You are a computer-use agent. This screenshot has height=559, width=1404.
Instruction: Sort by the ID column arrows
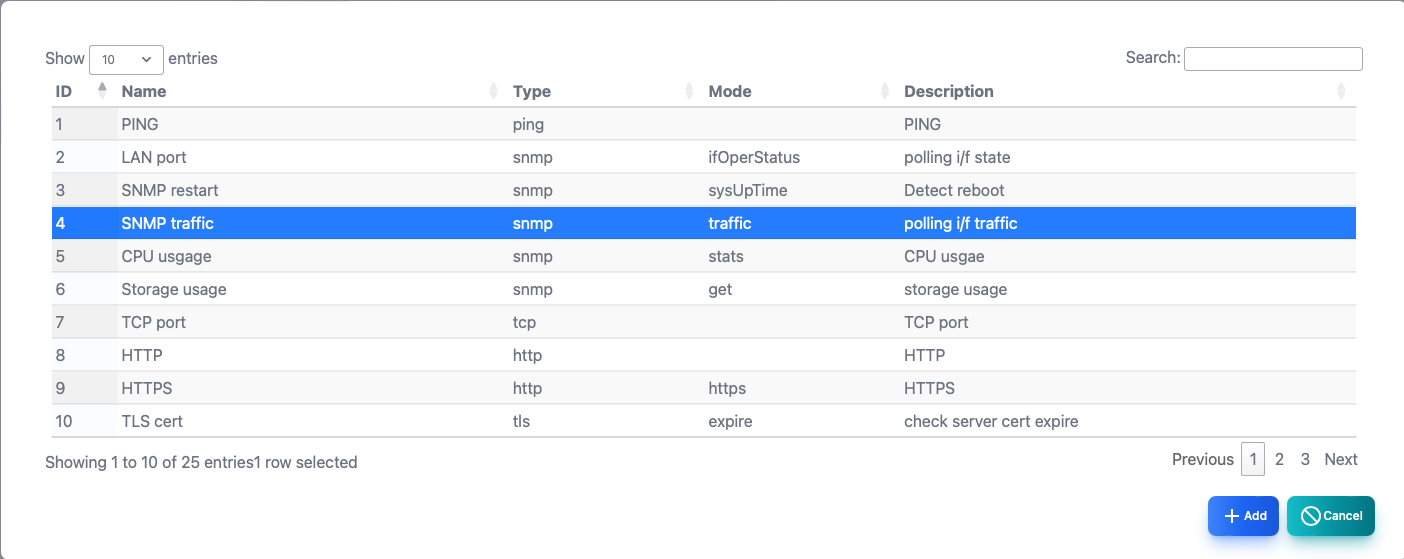point(102,91)
